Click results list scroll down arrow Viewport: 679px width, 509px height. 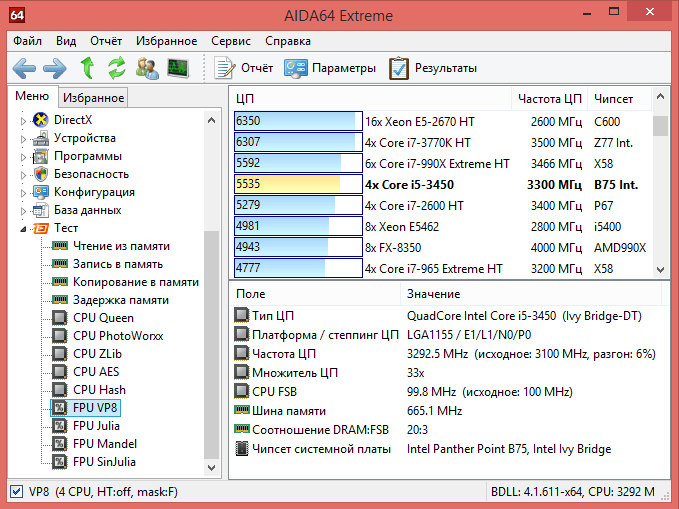[660, 269]
